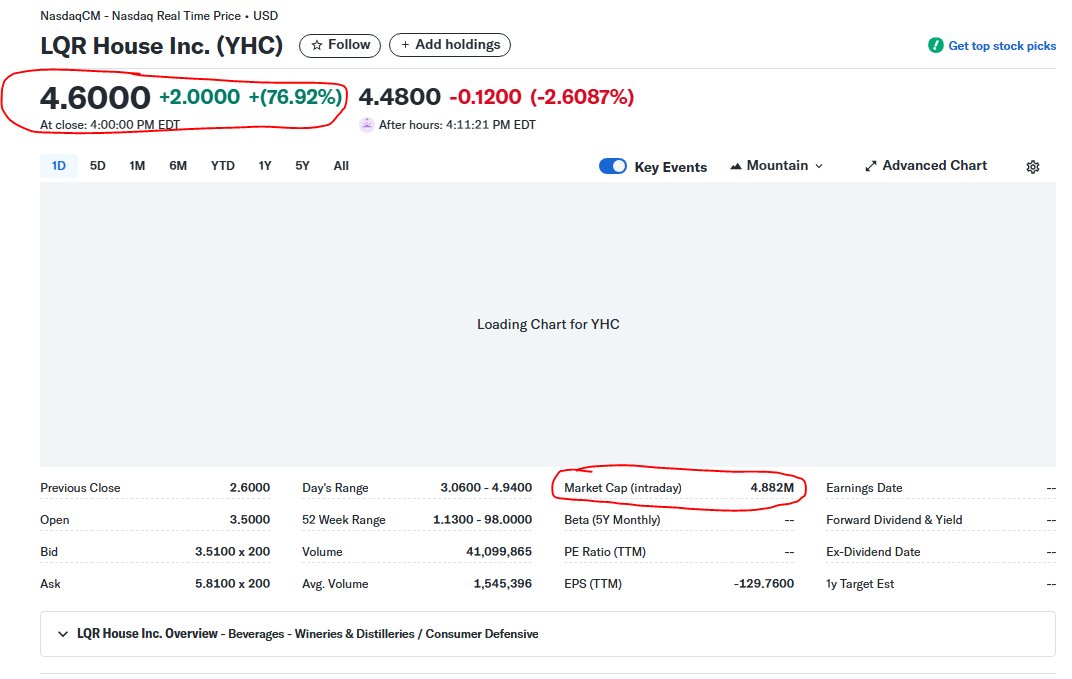
Task: Click the After hours: 4:11:21 PM EDT text
Action: [457, 125]
